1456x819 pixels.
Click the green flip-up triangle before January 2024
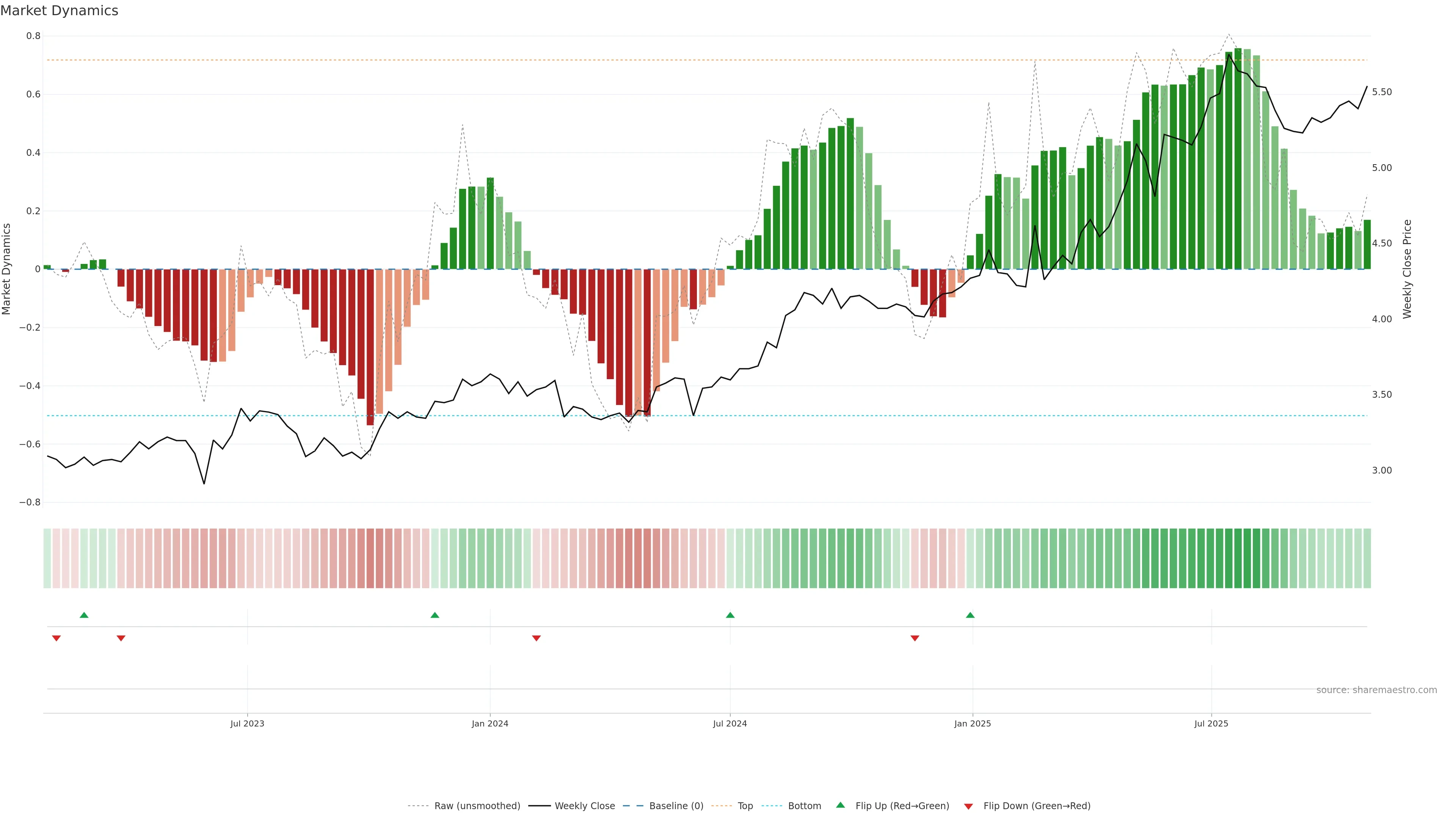(435, 615)
